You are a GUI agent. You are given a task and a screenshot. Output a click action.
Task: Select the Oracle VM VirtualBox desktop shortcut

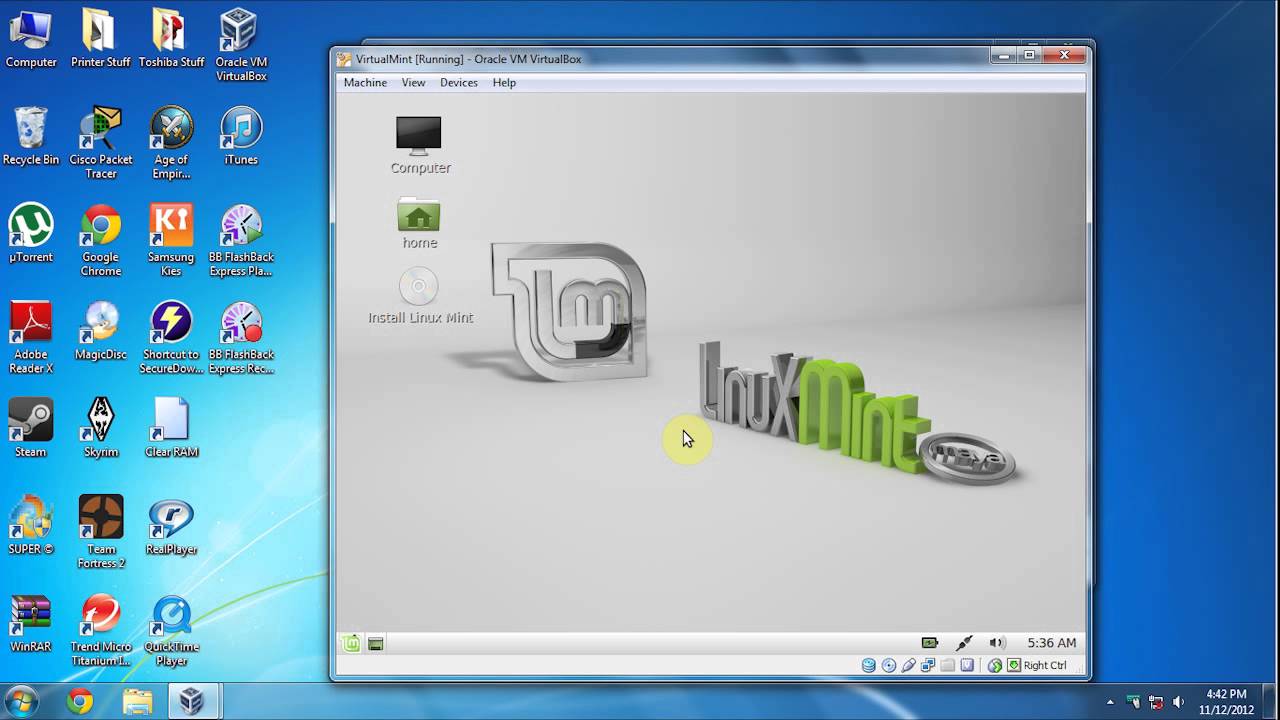click(241, 46)
